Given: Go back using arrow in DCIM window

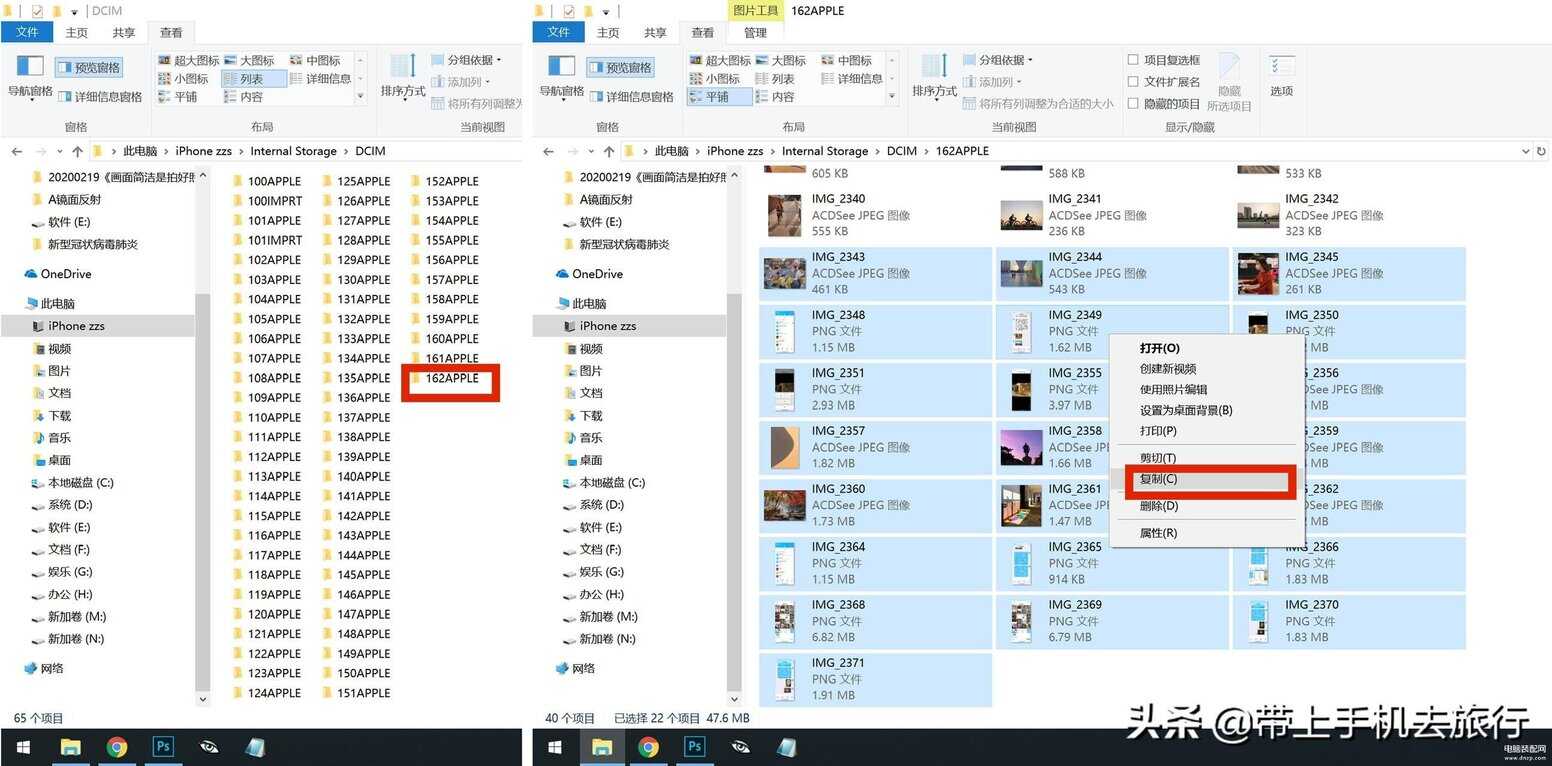Looking at the screenshot, I should [17, 151].
